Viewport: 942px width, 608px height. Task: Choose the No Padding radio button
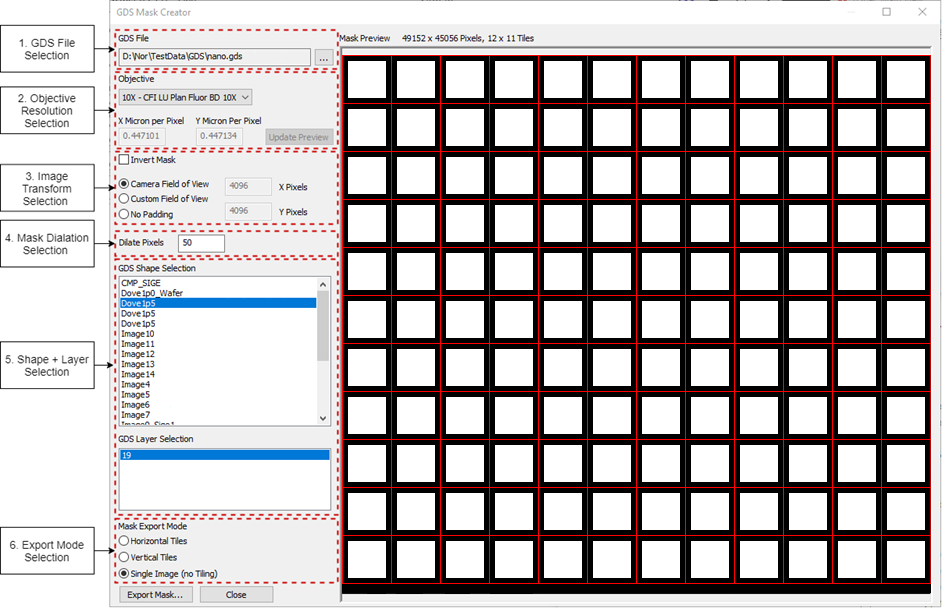coord(125,214)
